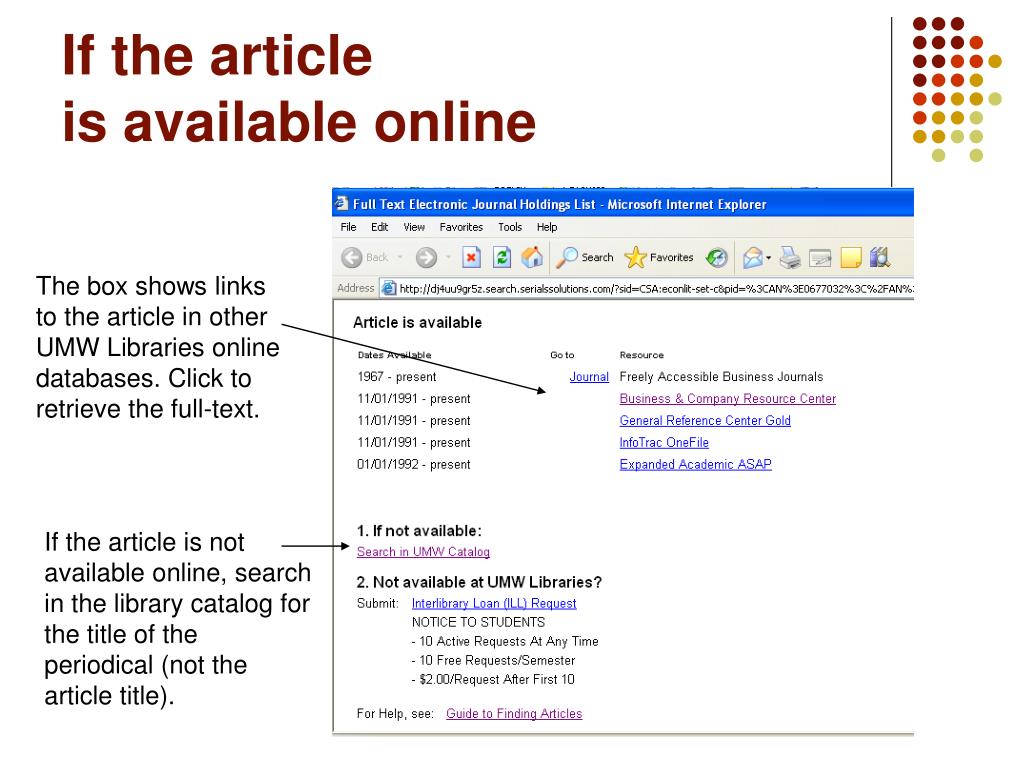The height and width of the screenshot is (768, 1024).
Task: Follow the Journal link
Action: pos(589,377)
